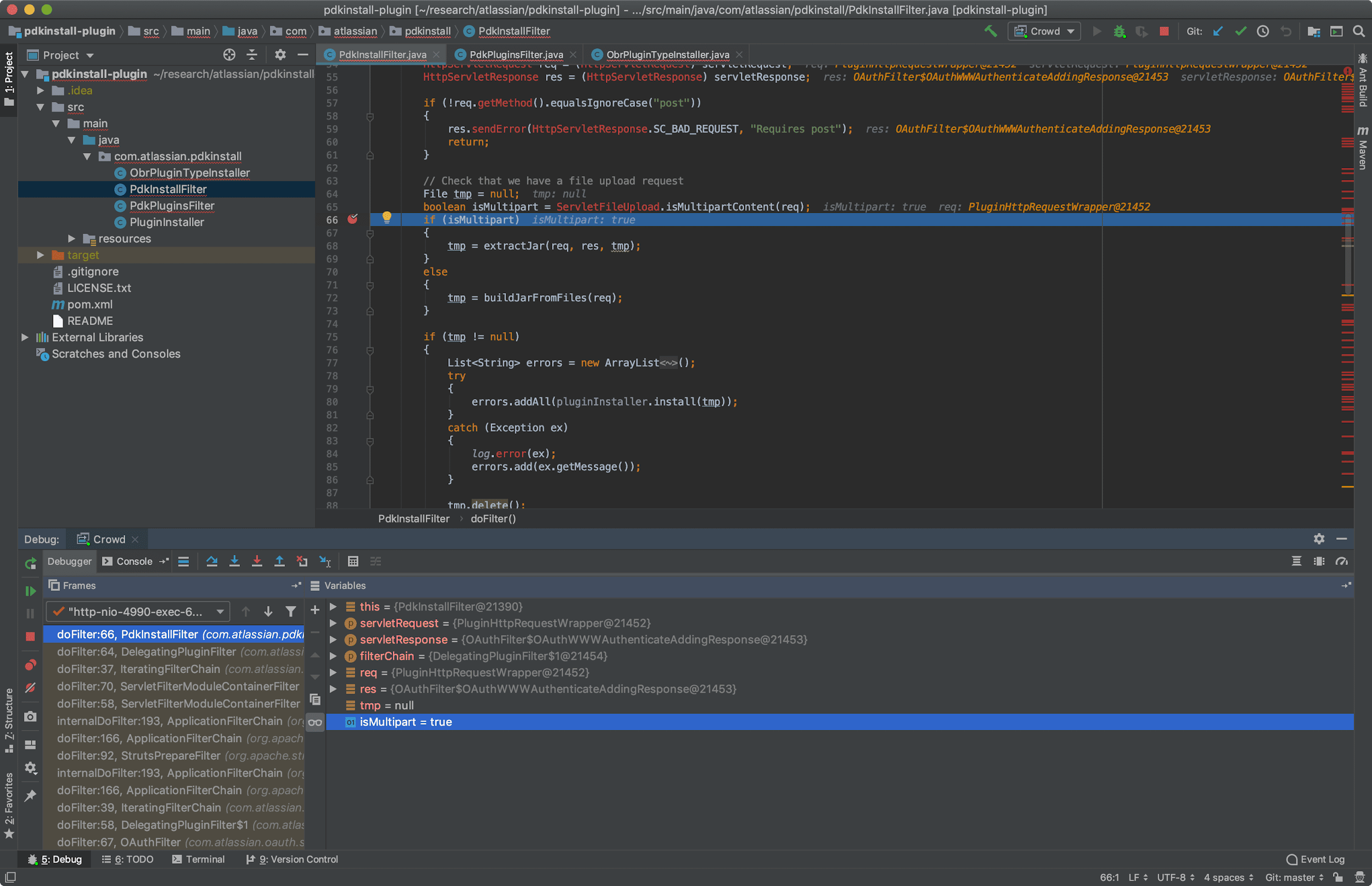Toggle the breakpoint on line 66
The image size is (1372, 886).
[x=352, y=220]
